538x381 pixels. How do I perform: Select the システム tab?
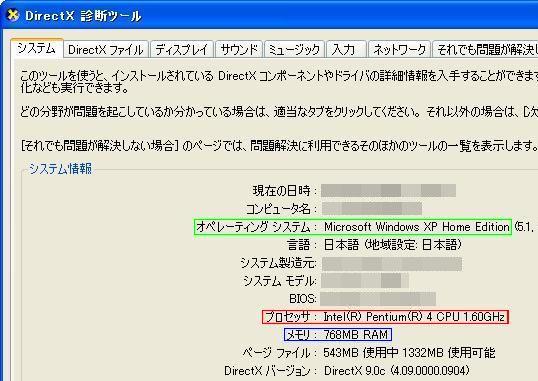(x=37, y=48)
